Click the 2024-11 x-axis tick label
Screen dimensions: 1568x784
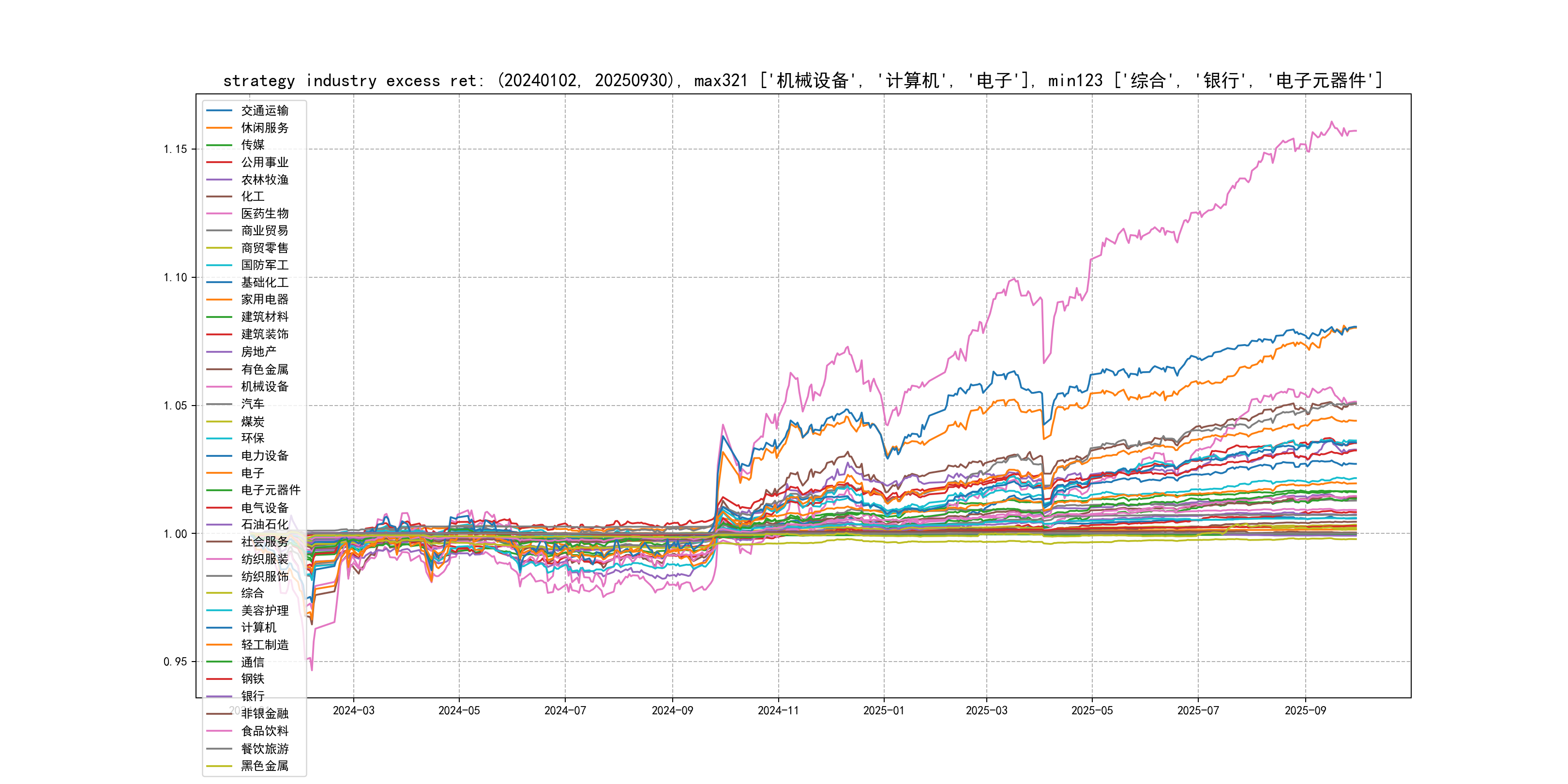pyautogui.click(x=778, y=710)
